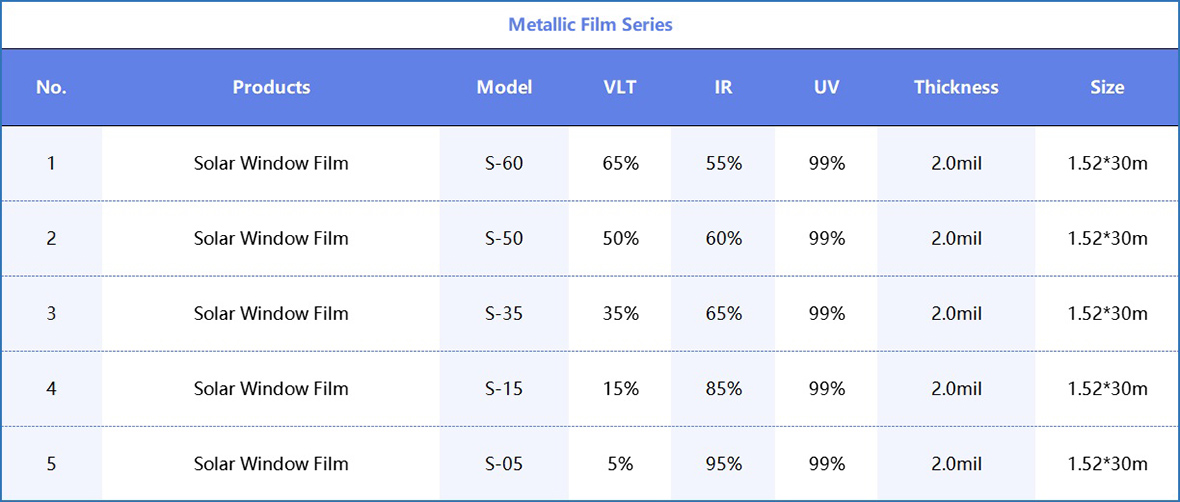Select model cell S-35
The width and height of the screenshot is (1180, 502).
tap(504, 313)
